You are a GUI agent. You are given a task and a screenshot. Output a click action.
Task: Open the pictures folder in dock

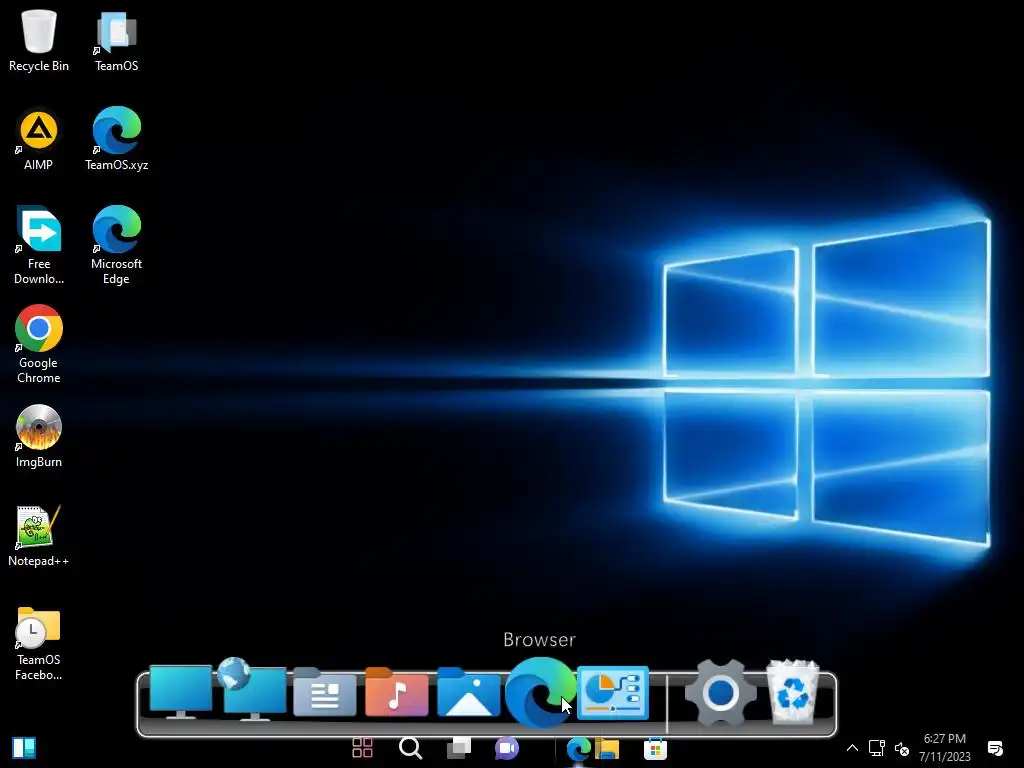click(468, 692)
